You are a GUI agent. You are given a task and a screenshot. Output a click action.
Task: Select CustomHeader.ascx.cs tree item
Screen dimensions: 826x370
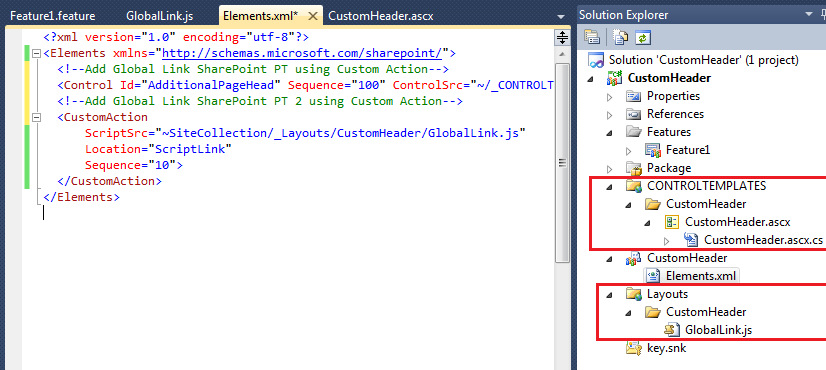coord(763,240)
